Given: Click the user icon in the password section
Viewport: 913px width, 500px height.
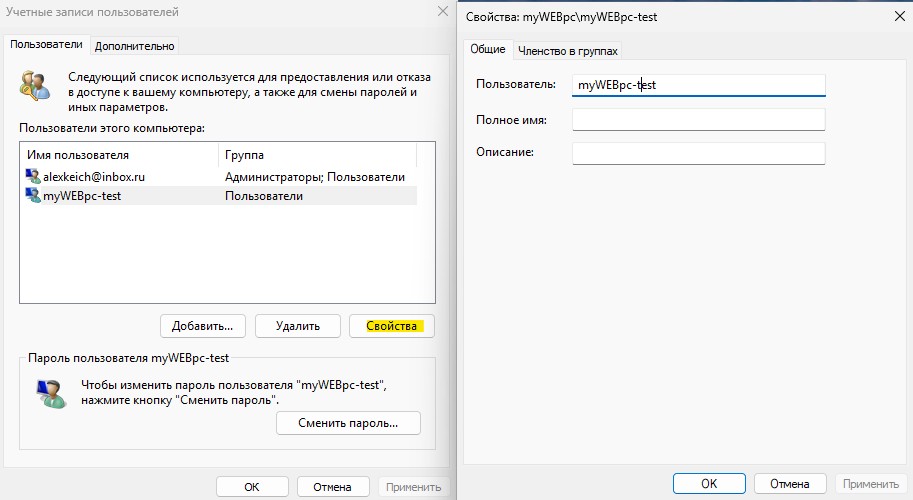Looking at the screenshot, I should tap(51, 393).
